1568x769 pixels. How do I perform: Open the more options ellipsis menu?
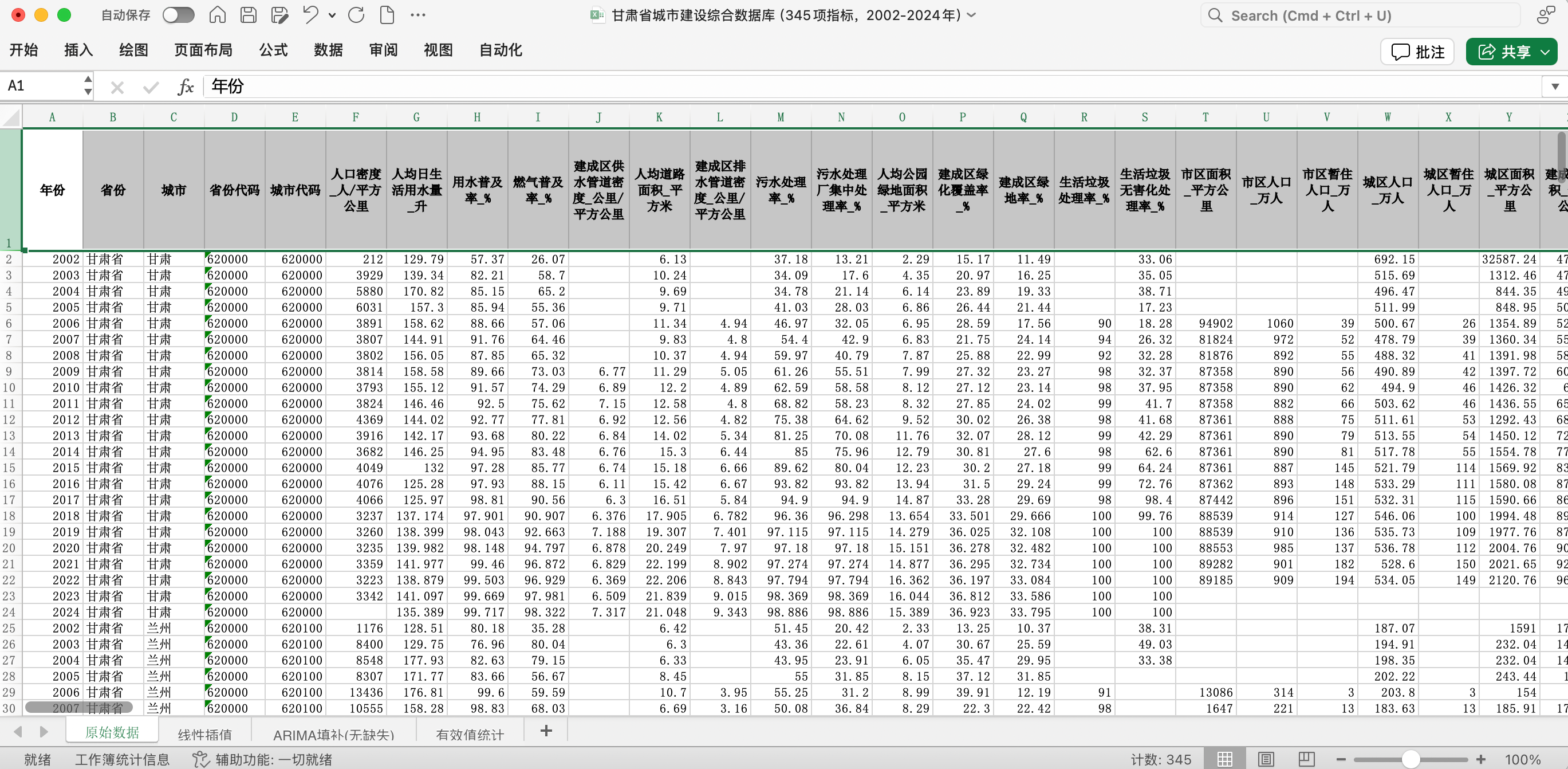tap(418, 15)
